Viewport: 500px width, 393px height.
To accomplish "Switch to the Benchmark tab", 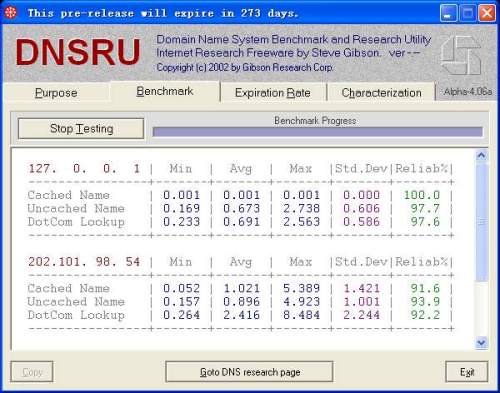I will tap(165, 91).
